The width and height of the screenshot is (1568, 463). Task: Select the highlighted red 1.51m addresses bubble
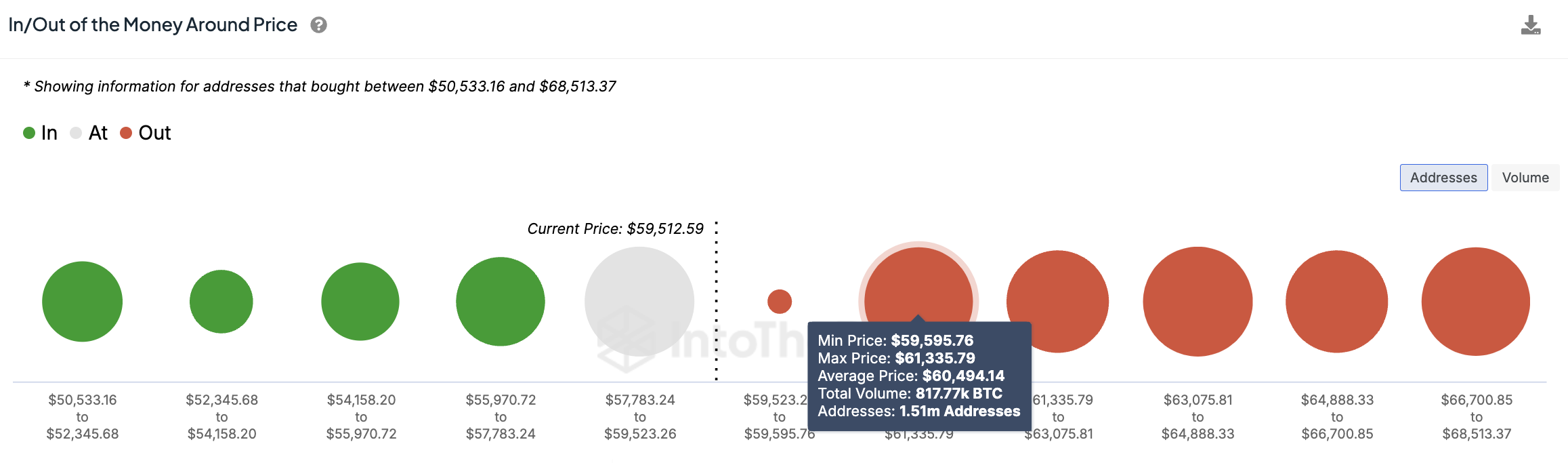coord(918,285)
